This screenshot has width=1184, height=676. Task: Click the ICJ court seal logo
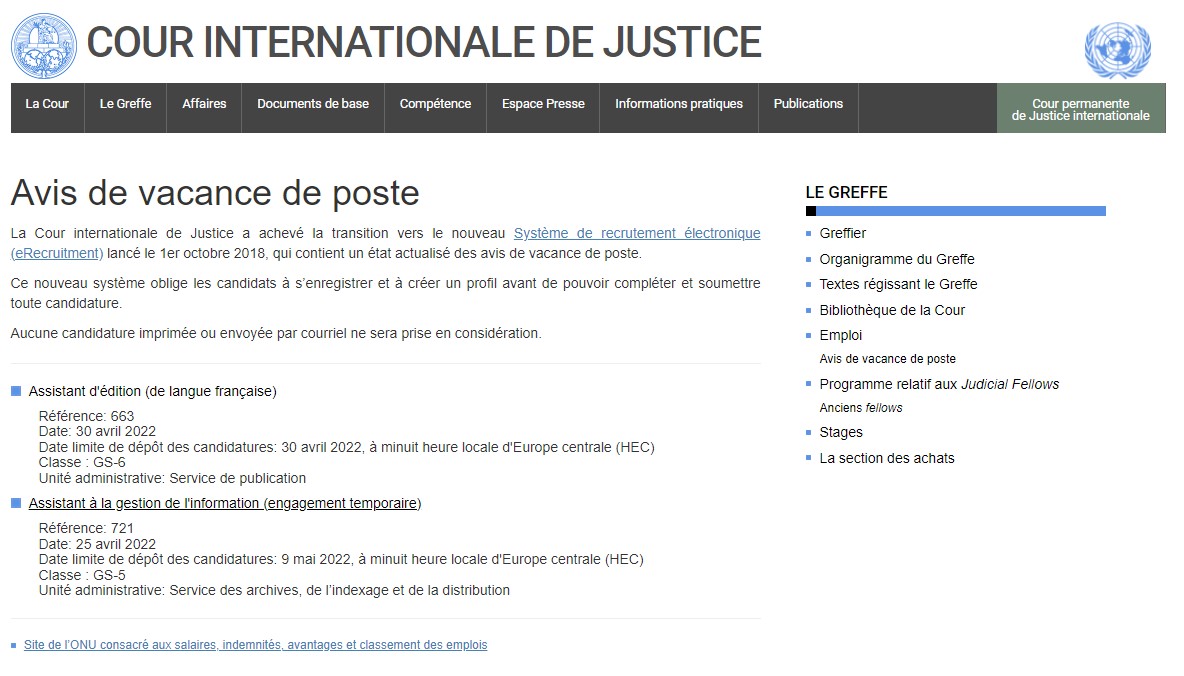(44, 45)
